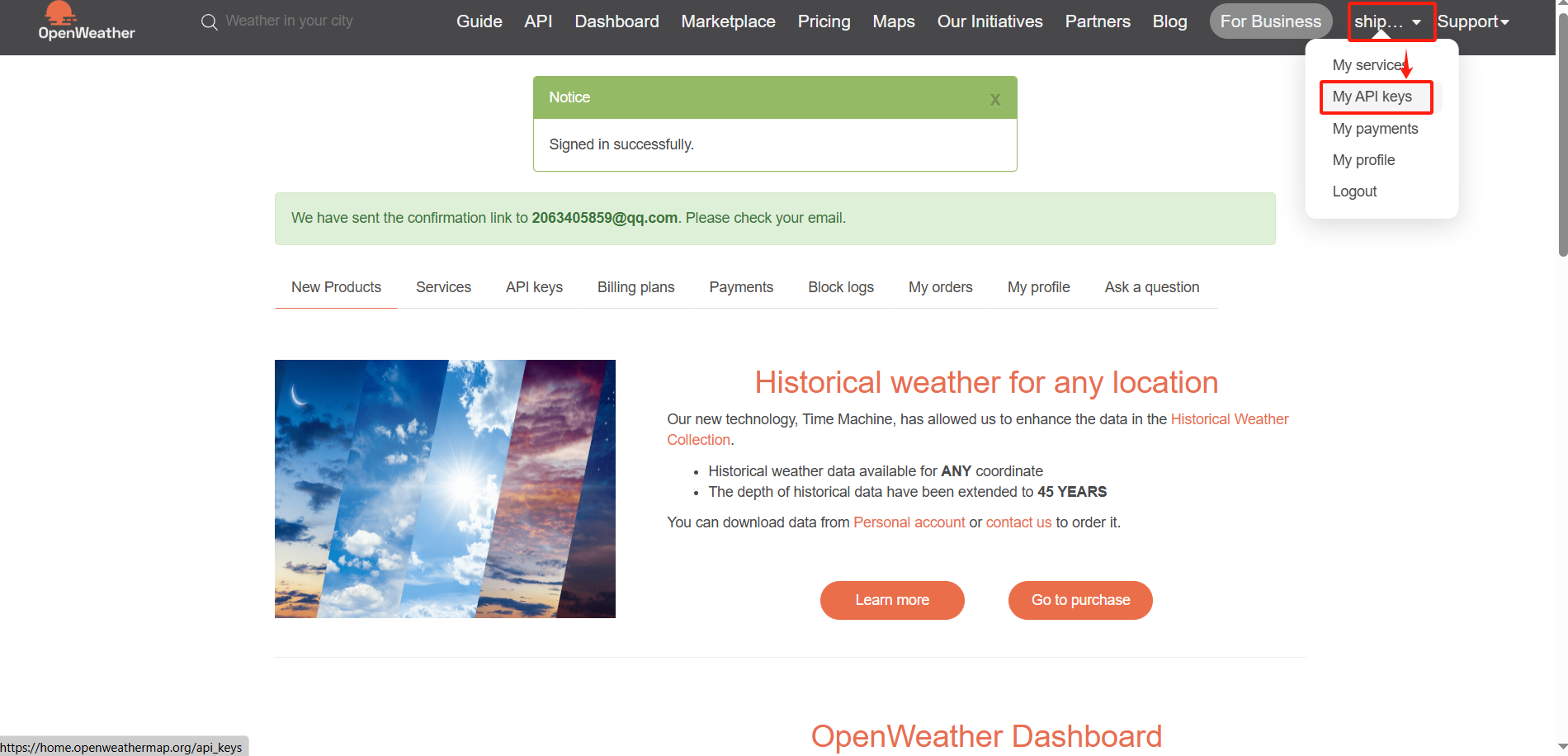
Task: Open the Payments tab
Action: coord(741,287)
